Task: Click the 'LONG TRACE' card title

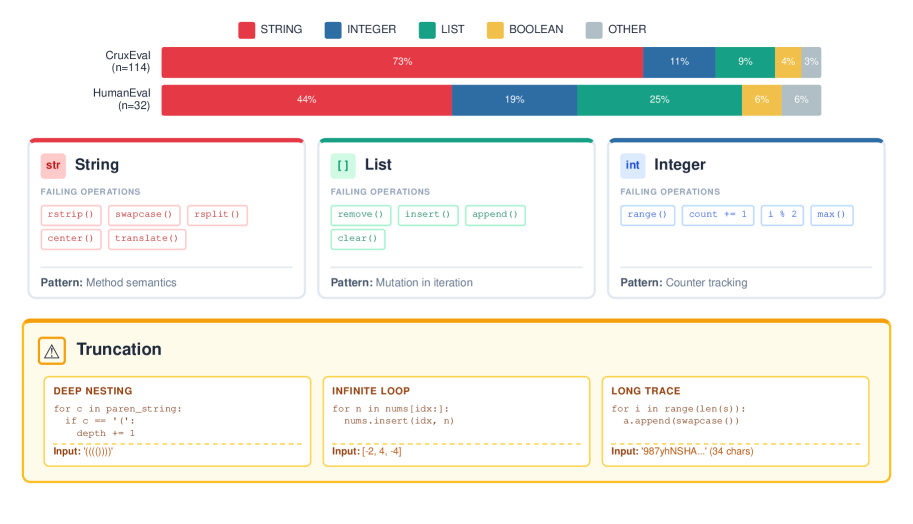Action: pyautogui.click(x=646, y=391)
